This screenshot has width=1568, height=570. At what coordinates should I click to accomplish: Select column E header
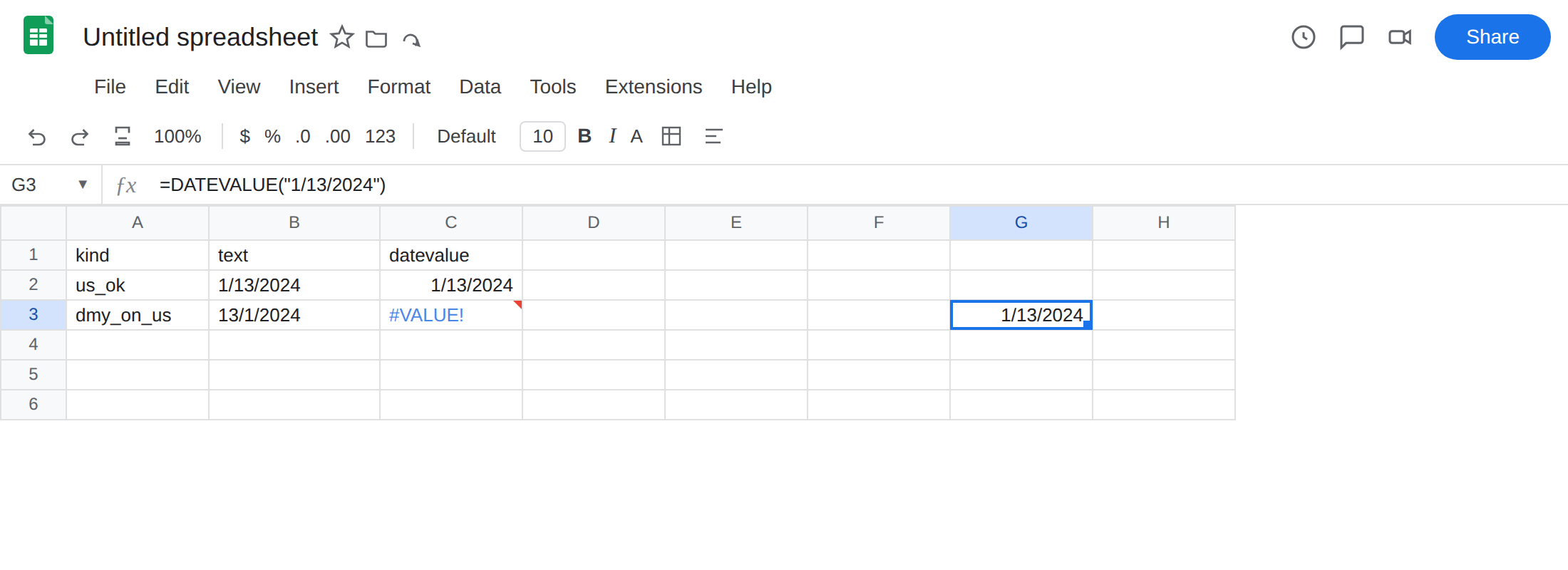tap(736, 223)
